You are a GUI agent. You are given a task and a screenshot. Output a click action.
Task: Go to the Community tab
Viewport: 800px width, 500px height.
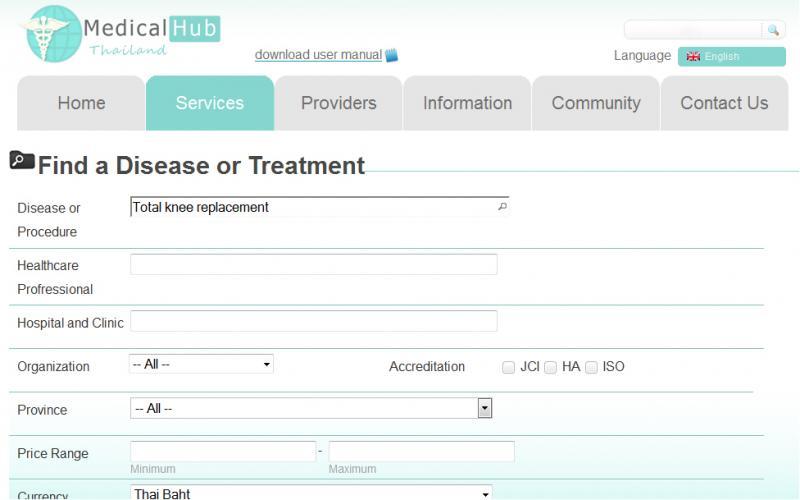pos(595,103)
